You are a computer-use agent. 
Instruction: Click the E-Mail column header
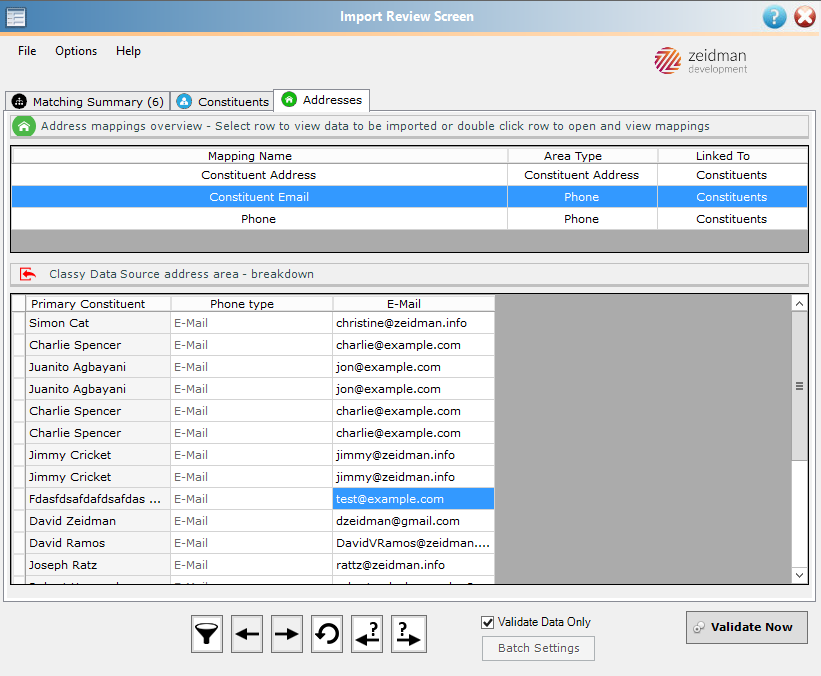pos(414,304)
